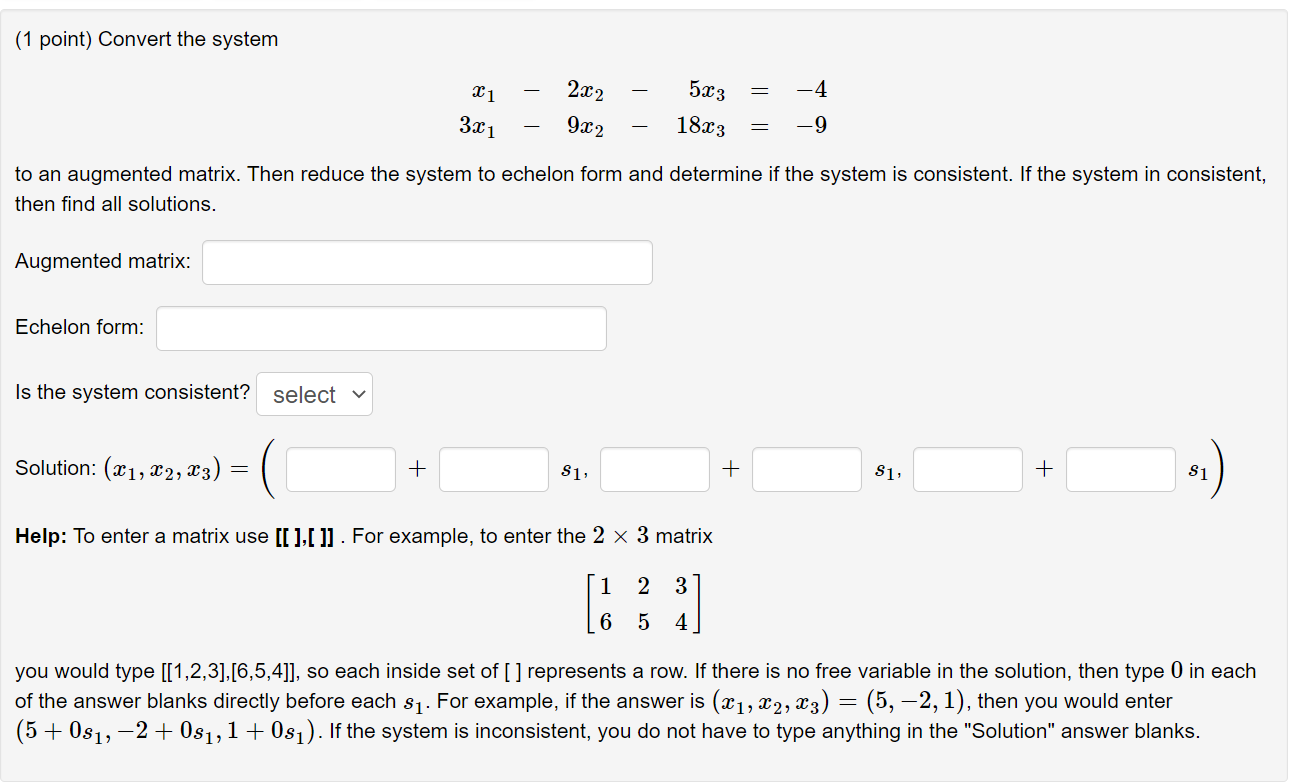Click the blank after the second plus sign
Viewport: 1291px width, 784px height.
pos(807,469)
